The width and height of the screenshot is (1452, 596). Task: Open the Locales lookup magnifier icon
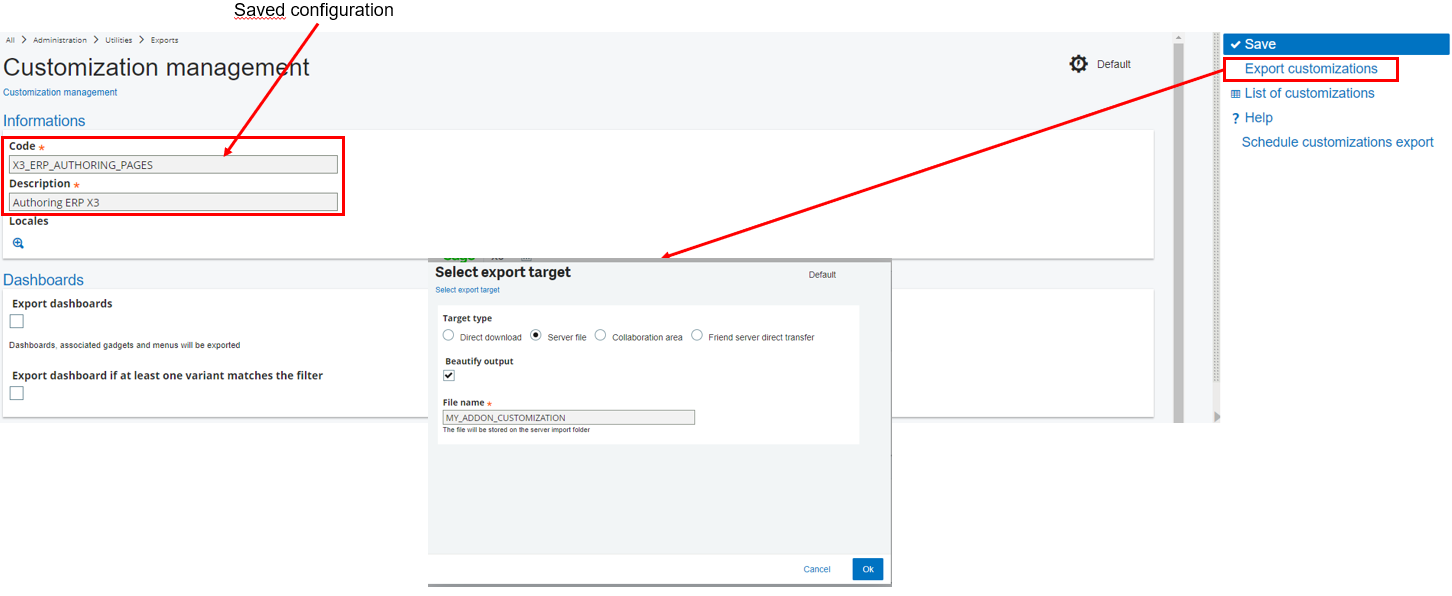point(18,243)
